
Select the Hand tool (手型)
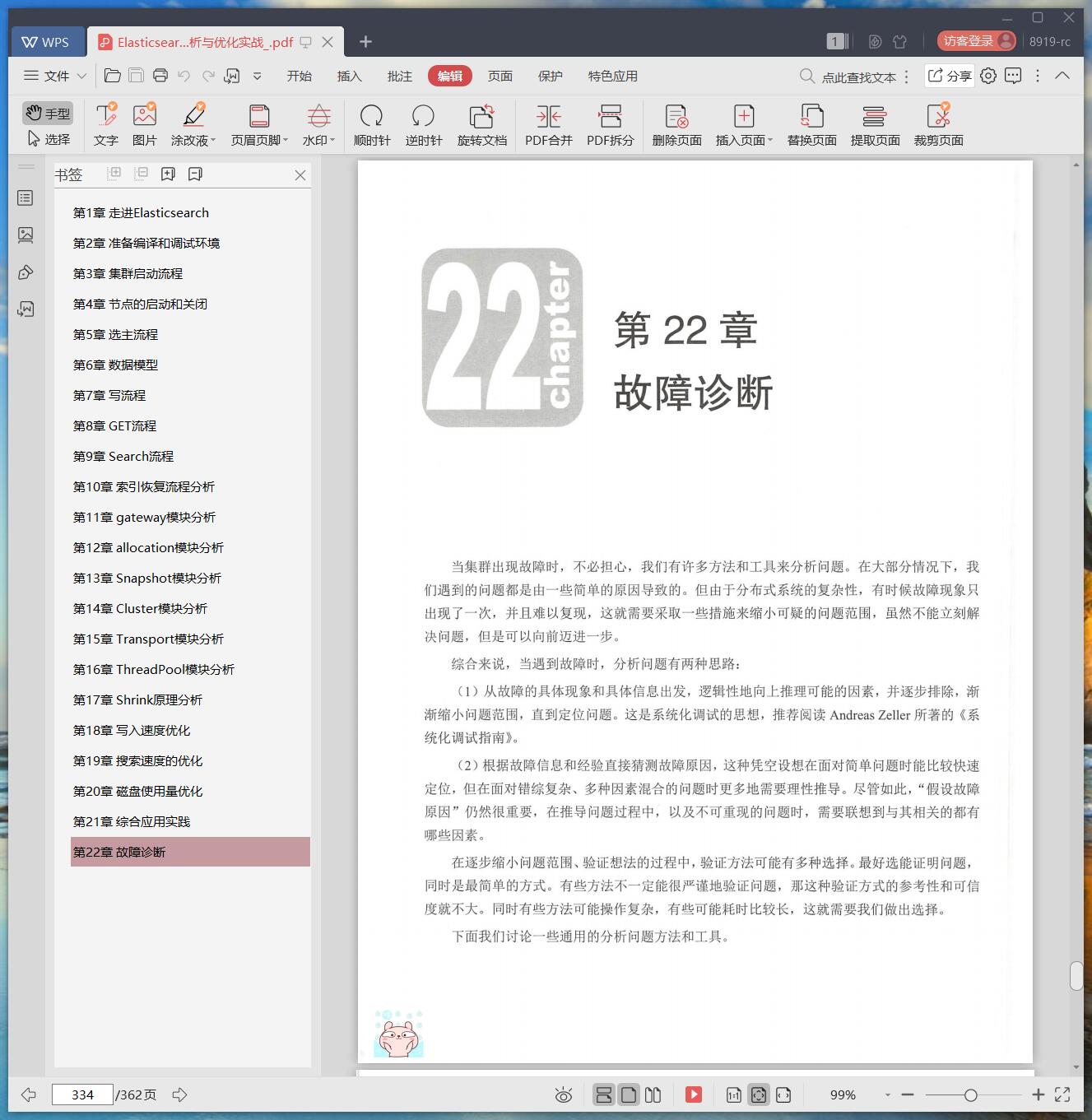click(x=48, y=114)
